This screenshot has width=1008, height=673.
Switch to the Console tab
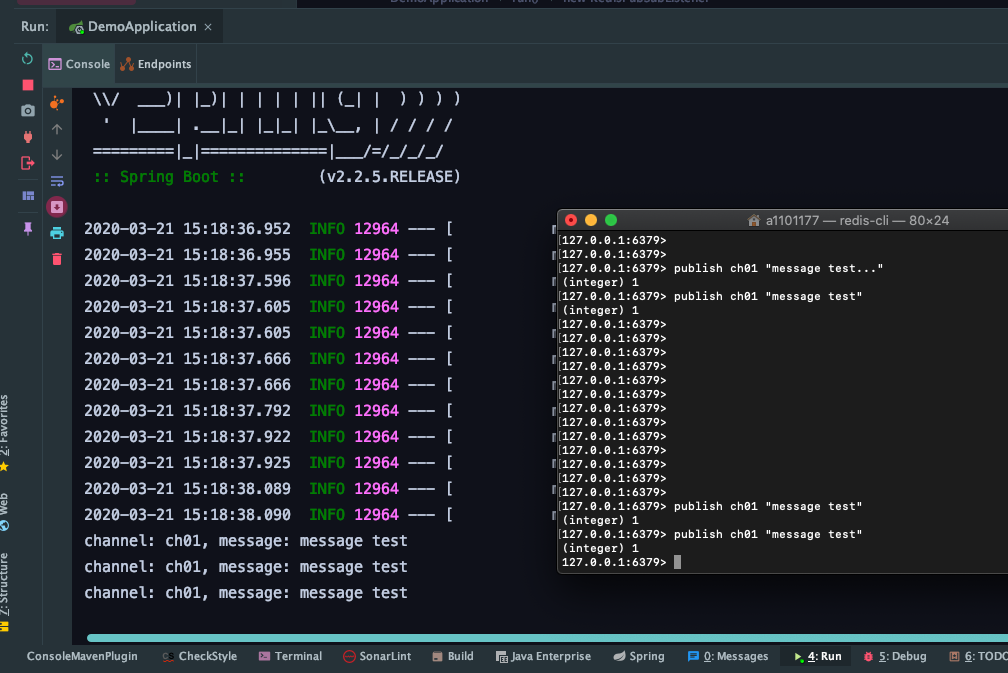coord(79,64)
